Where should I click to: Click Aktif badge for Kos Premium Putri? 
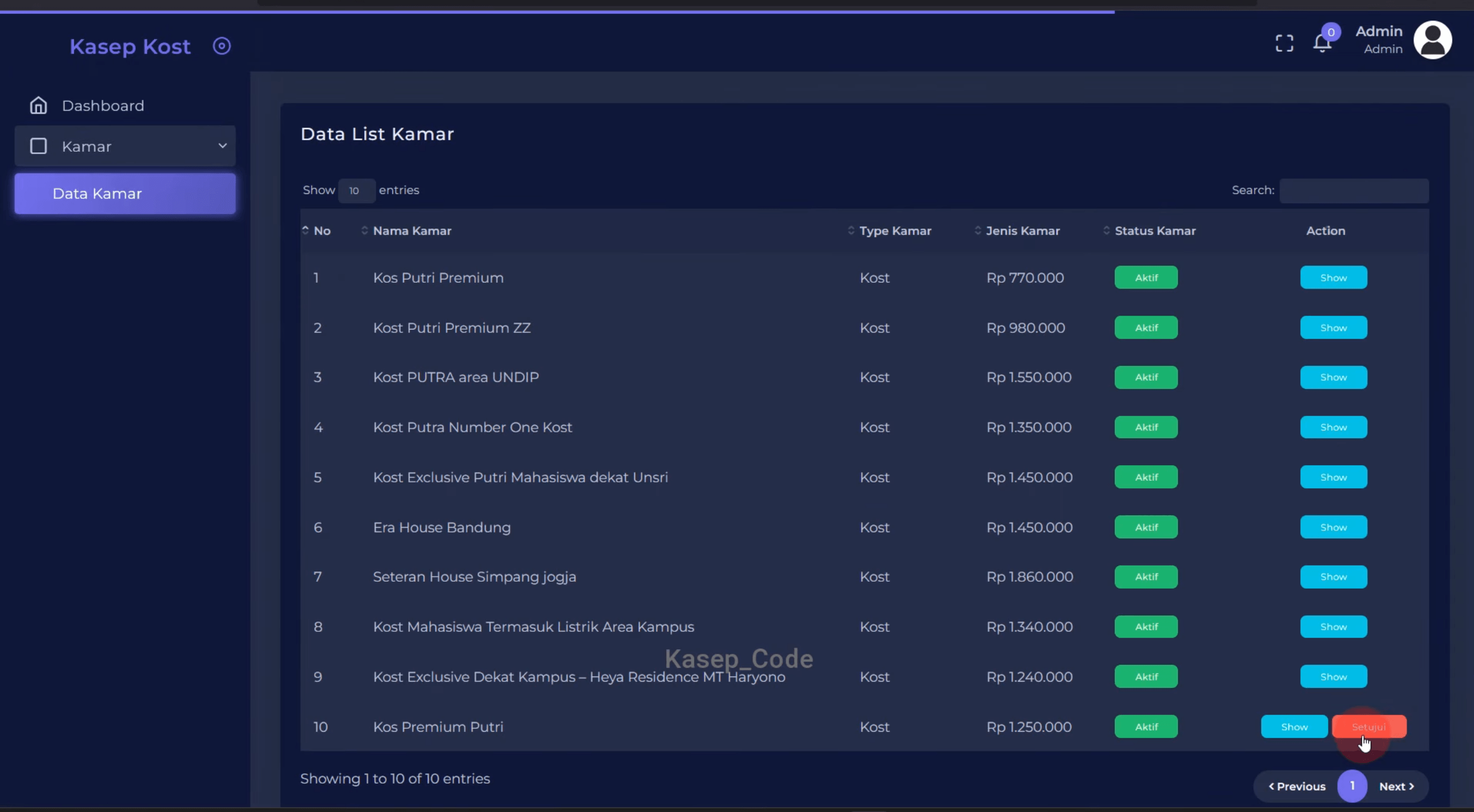(x=1146, y=727)
